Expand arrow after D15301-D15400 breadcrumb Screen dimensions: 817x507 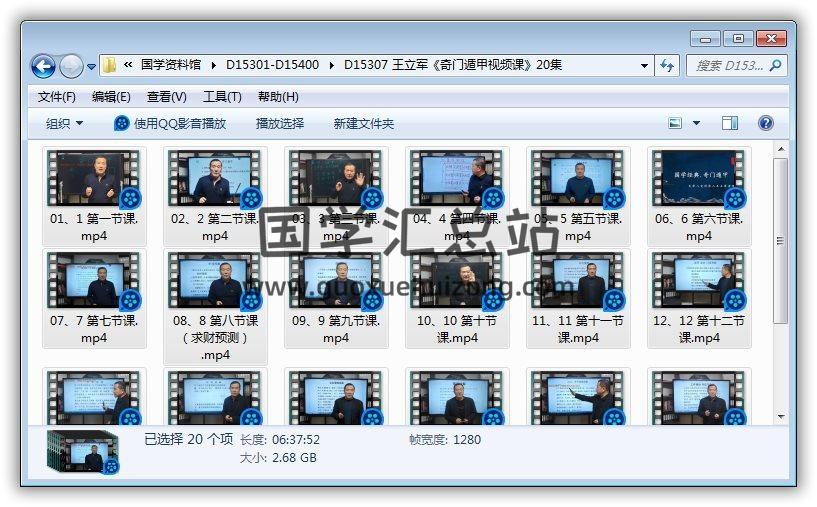[x=332, y=65]
